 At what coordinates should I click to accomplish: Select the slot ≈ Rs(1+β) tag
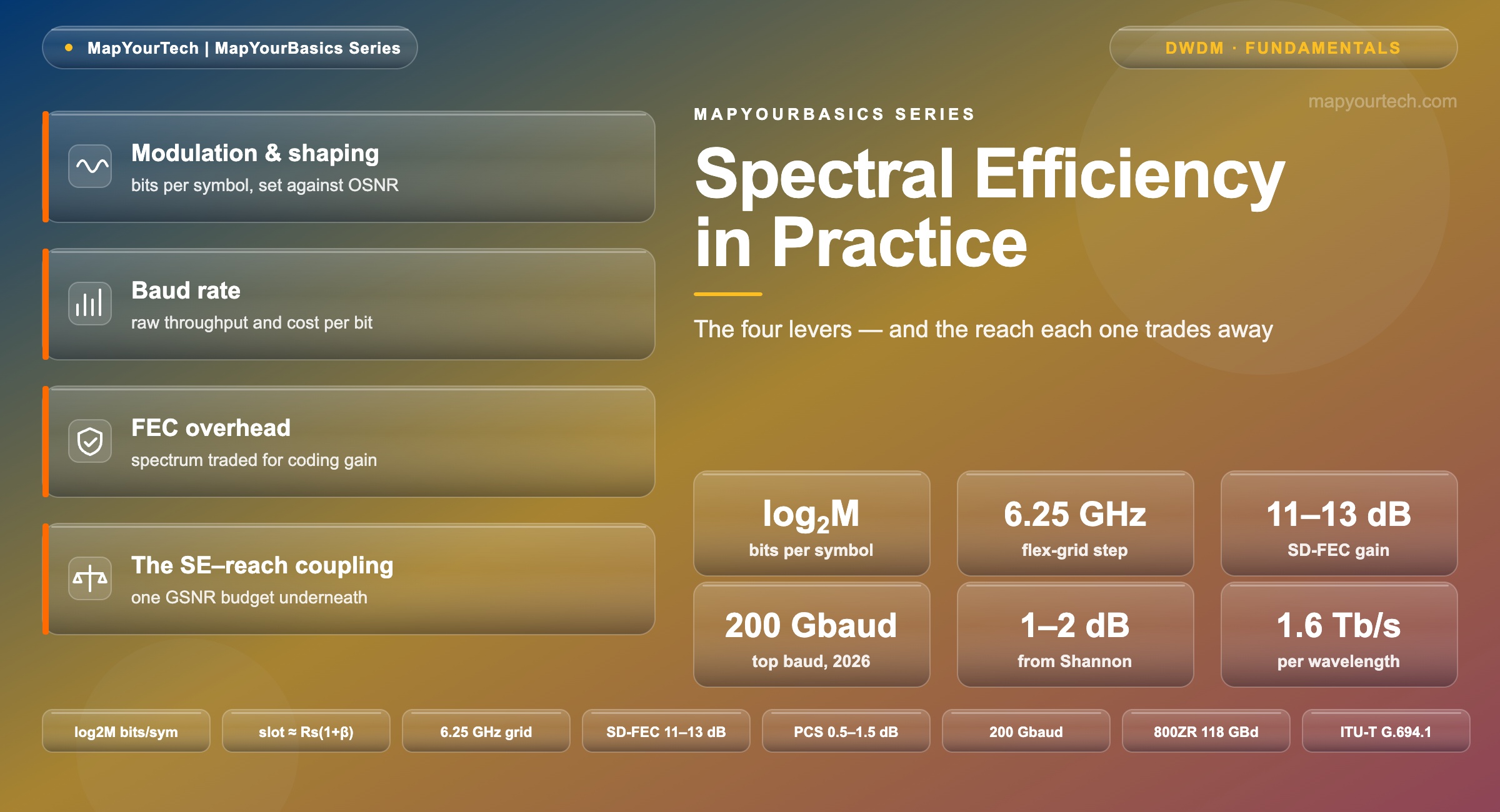click(x=306, y=731)
